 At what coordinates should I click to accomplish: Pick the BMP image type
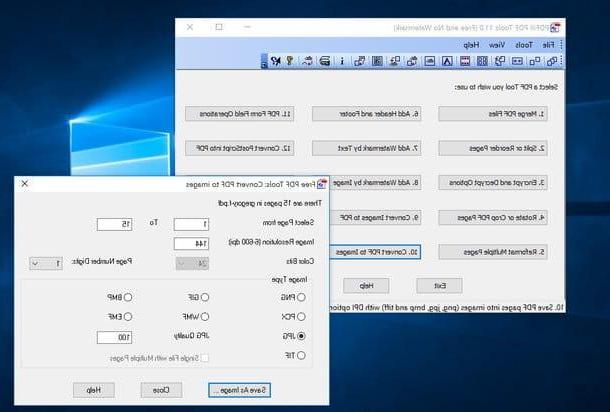coord(128,298)
